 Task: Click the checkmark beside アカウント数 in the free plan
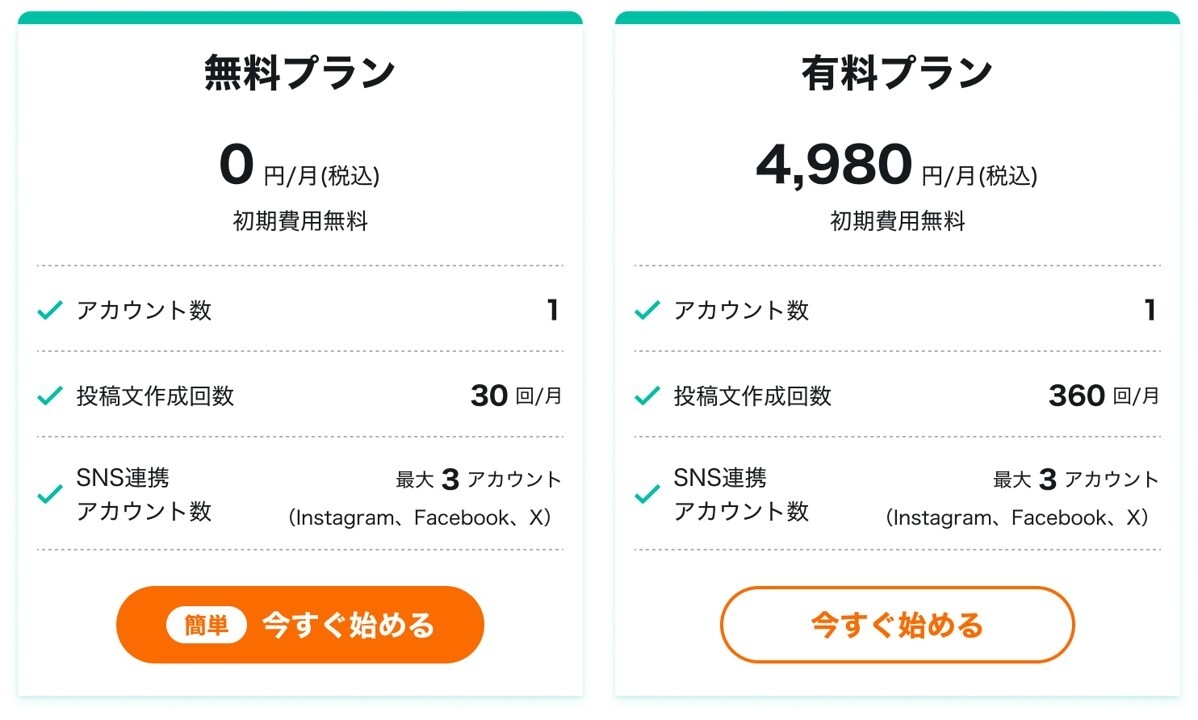point(50,311)
